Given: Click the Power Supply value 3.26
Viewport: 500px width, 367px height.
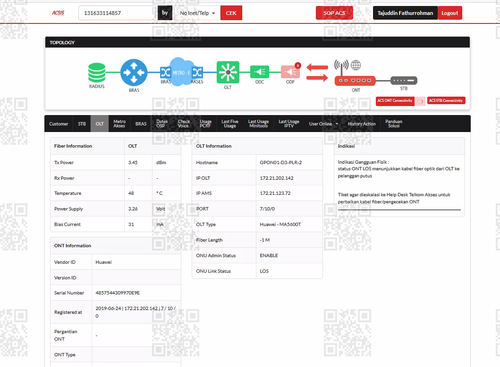Looking at the screenshot, I should (133, 209).
